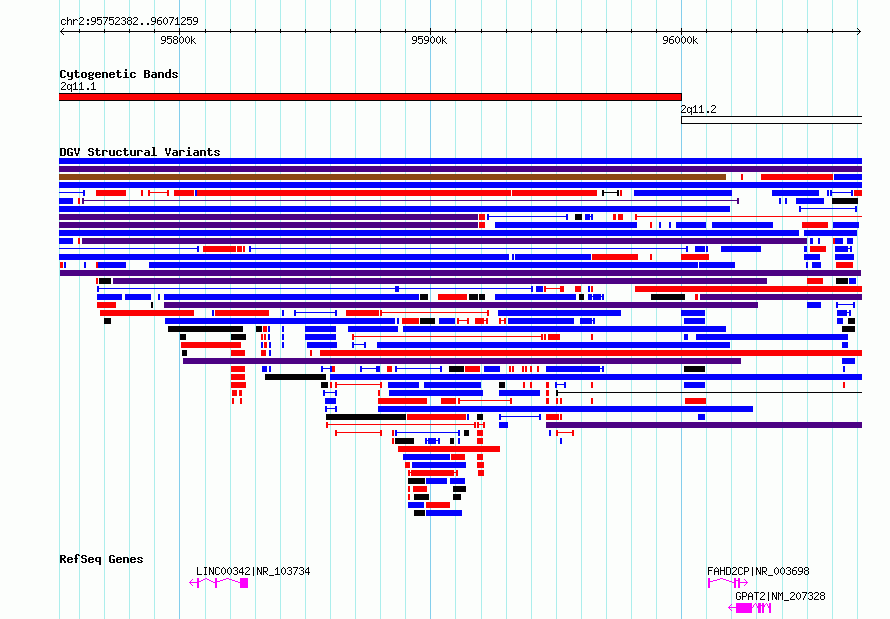Click the LINC00342 magenta gene glyph

coord(219,583)
